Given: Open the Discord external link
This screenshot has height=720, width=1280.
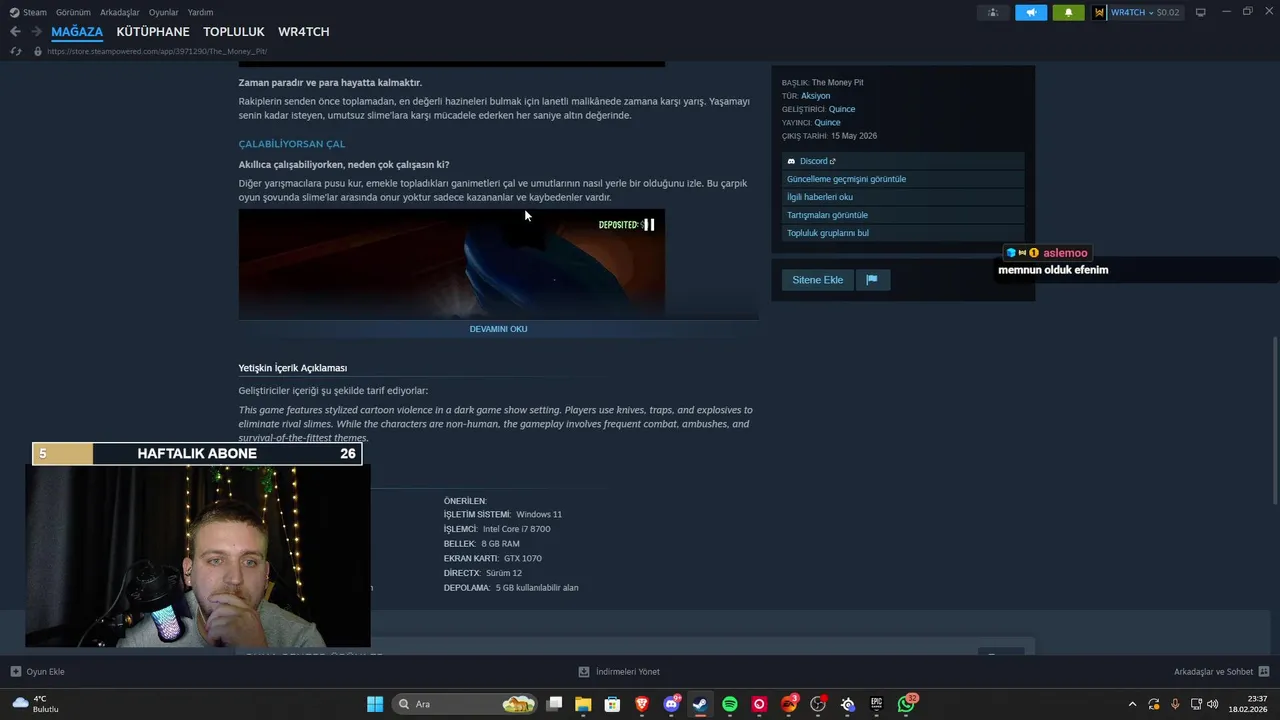Looking at the screenshot, I should (x=903, y=161).
